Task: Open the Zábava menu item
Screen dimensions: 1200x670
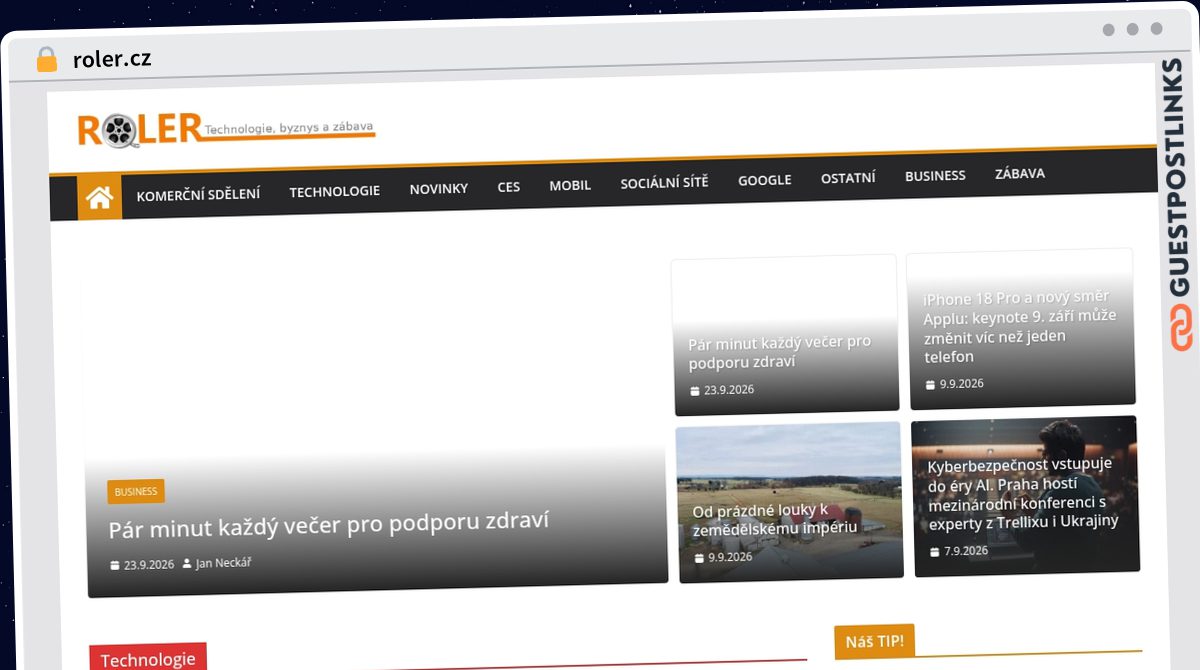Action: [1019, 174]
